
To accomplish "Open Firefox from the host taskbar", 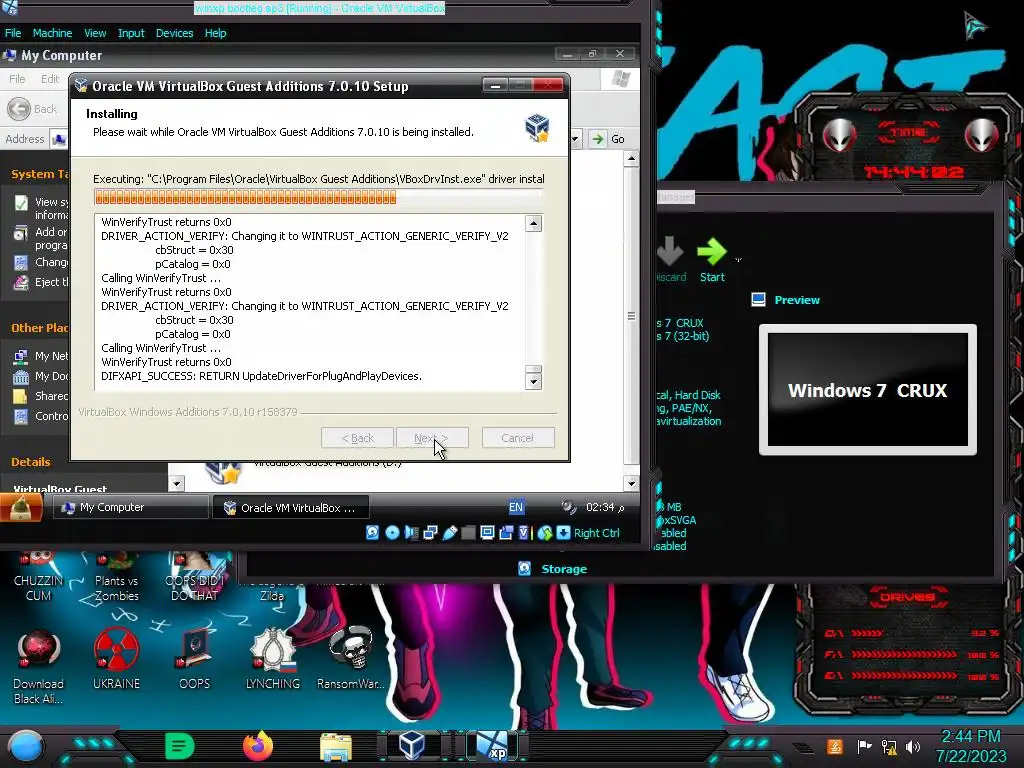I will pos(258,746).
